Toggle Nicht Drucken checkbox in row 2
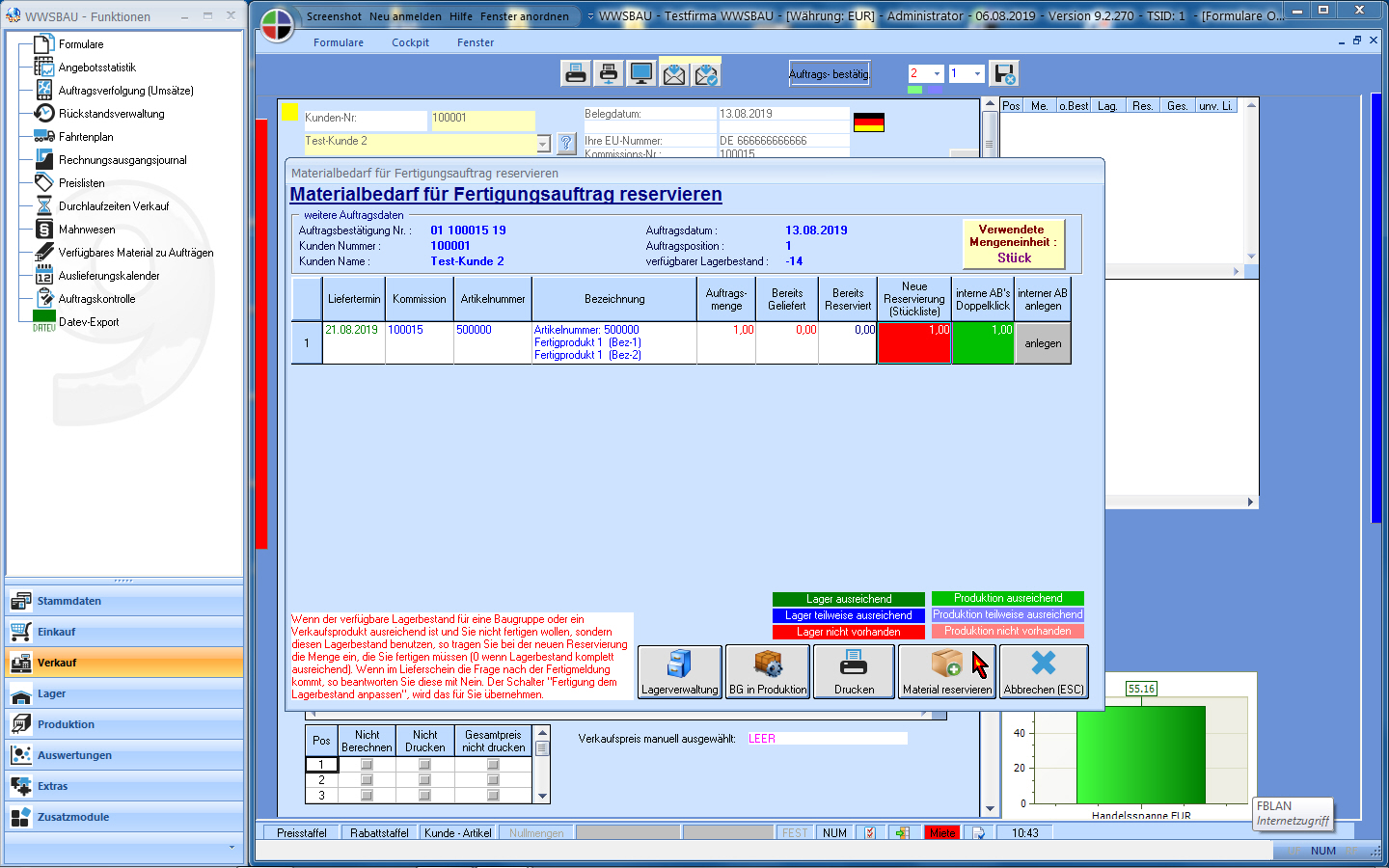Screen dimensions: 1389x868 pyautogui.click(x=424, y=780)
